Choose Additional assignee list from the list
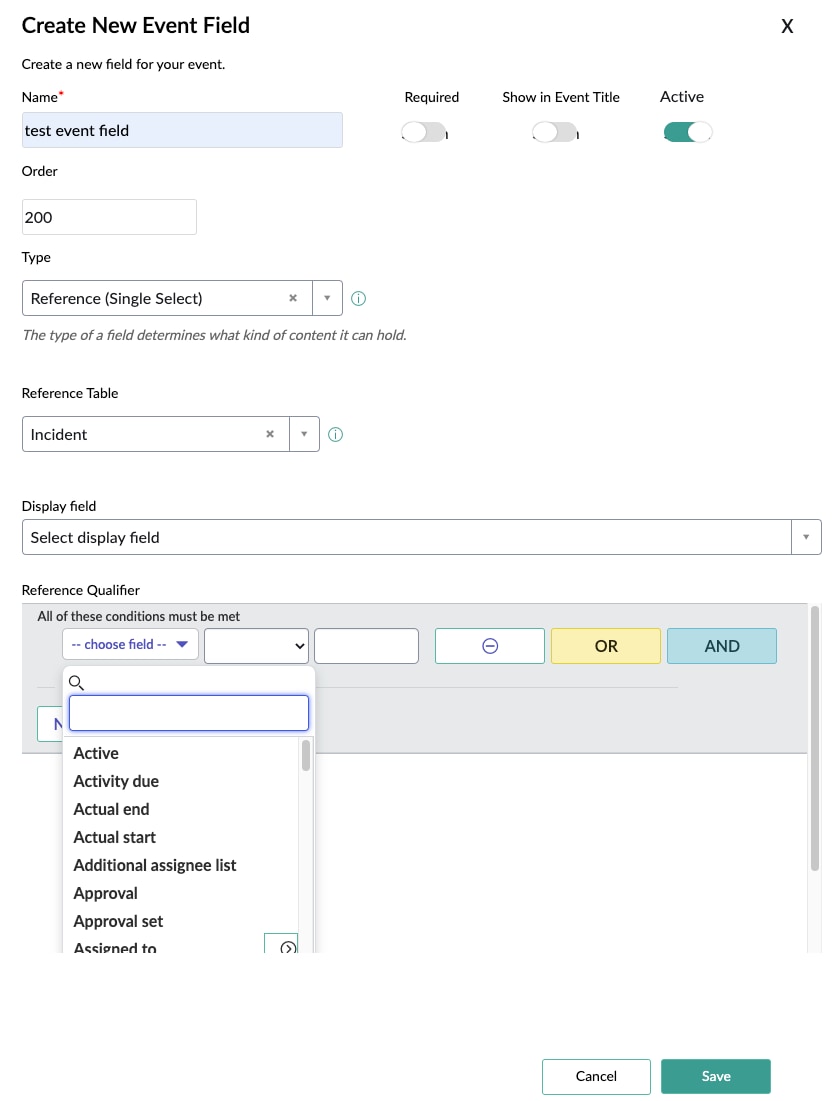The image size is (832, 1101). (x=154, y=864)
